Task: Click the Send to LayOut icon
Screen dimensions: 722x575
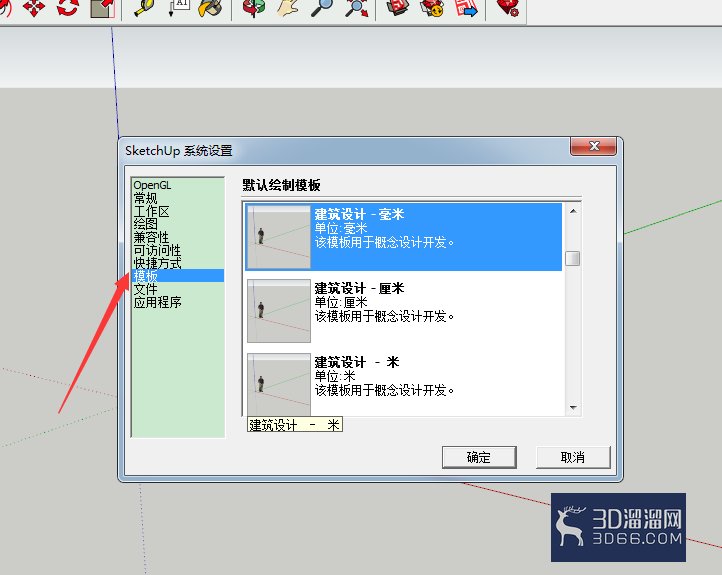Action: [x=466, y=7]
